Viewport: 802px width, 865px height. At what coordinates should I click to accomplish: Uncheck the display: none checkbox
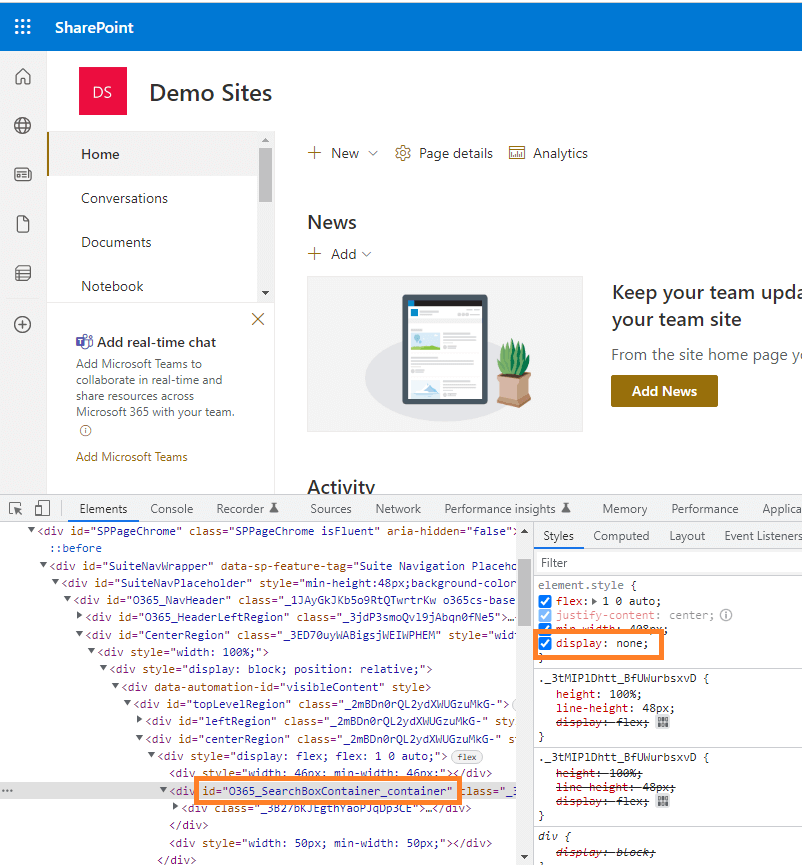(545, 643)
